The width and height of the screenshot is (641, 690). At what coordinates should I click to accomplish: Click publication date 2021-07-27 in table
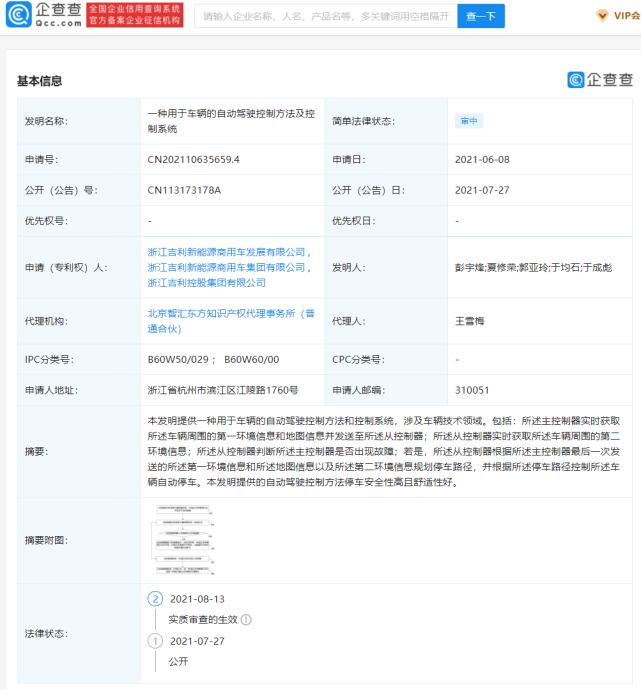coord(482,191)
